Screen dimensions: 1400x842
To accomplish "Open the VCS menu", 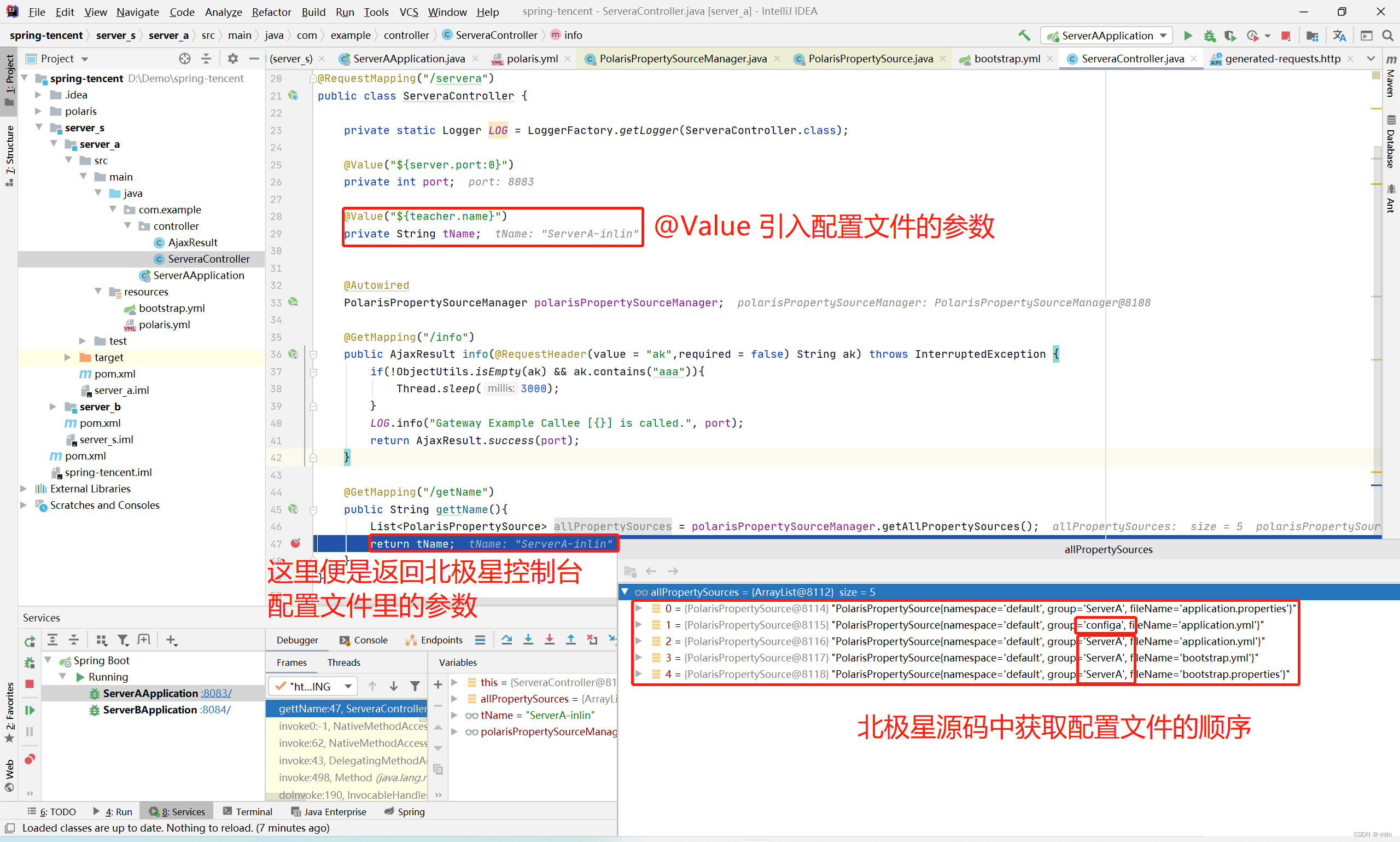I will click(x=409, y=11).
